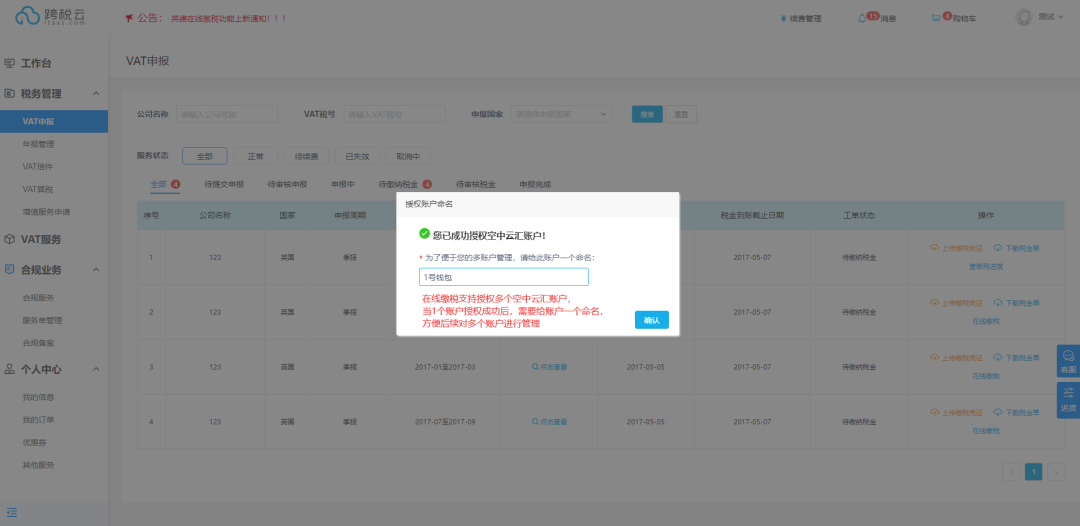Switch to the 待提交申报 tab
Screen dimensions: 1080x526
tap(224, 185)
